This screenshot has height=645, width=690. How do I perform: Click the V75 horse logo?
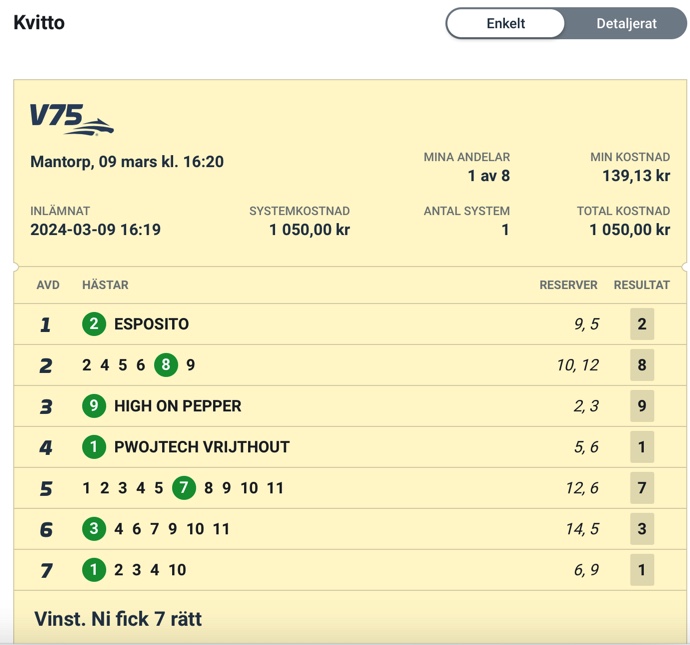click(x=72, y=119)
